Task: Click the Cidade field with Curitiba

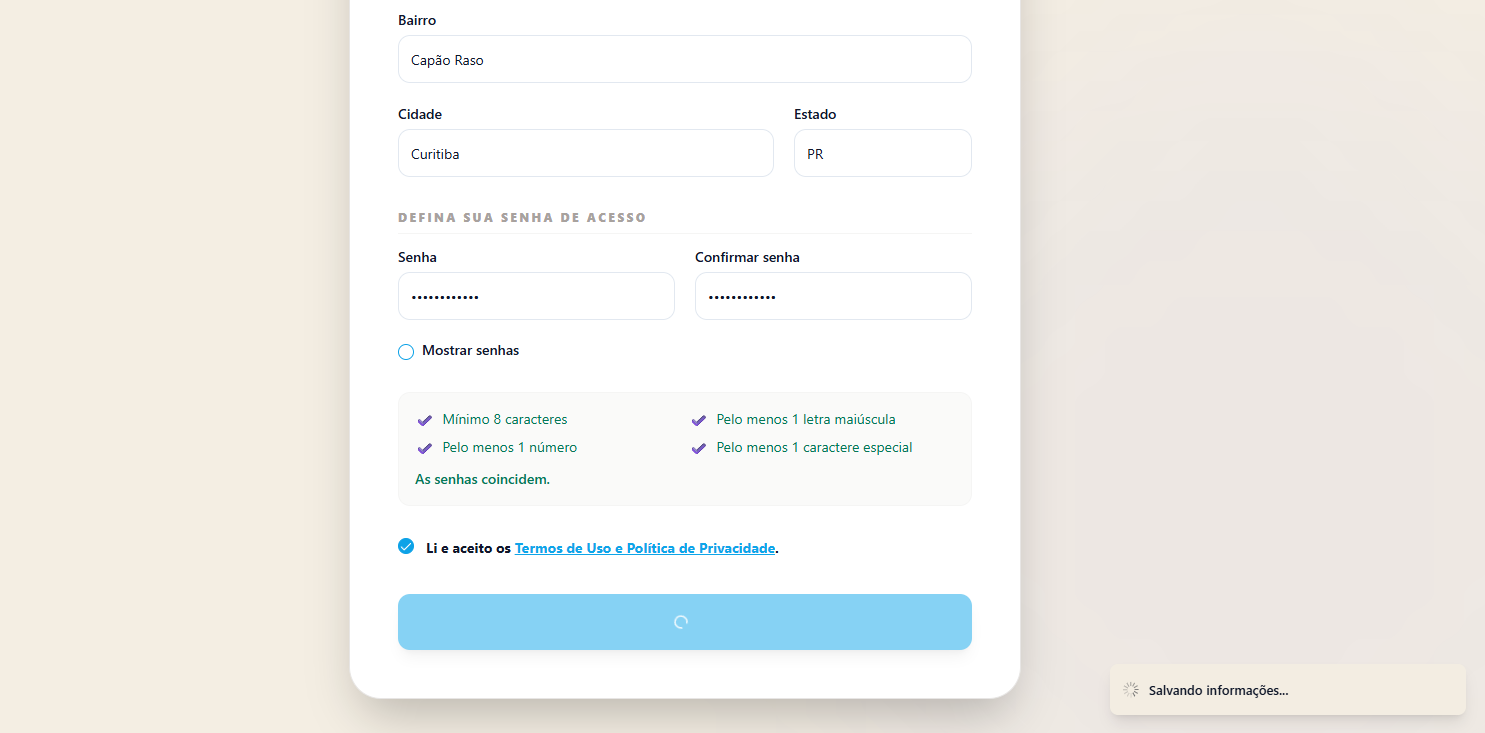Action: (585, 154)
